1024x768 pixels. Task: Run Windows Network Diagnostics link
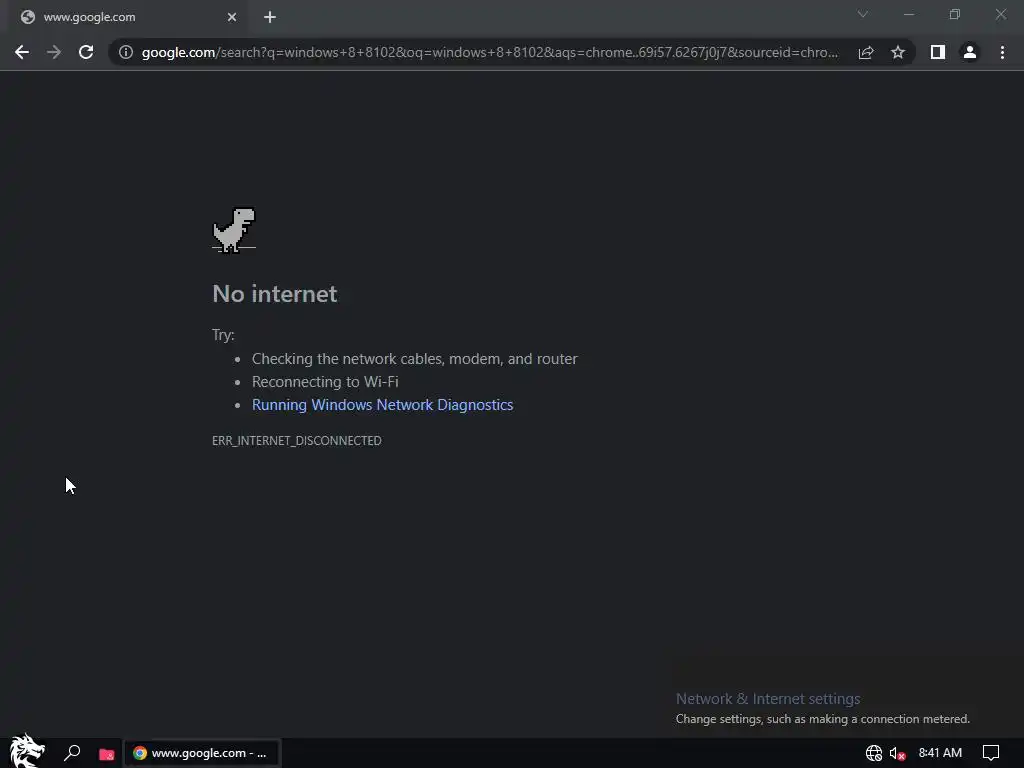click(x=383, y=405)
